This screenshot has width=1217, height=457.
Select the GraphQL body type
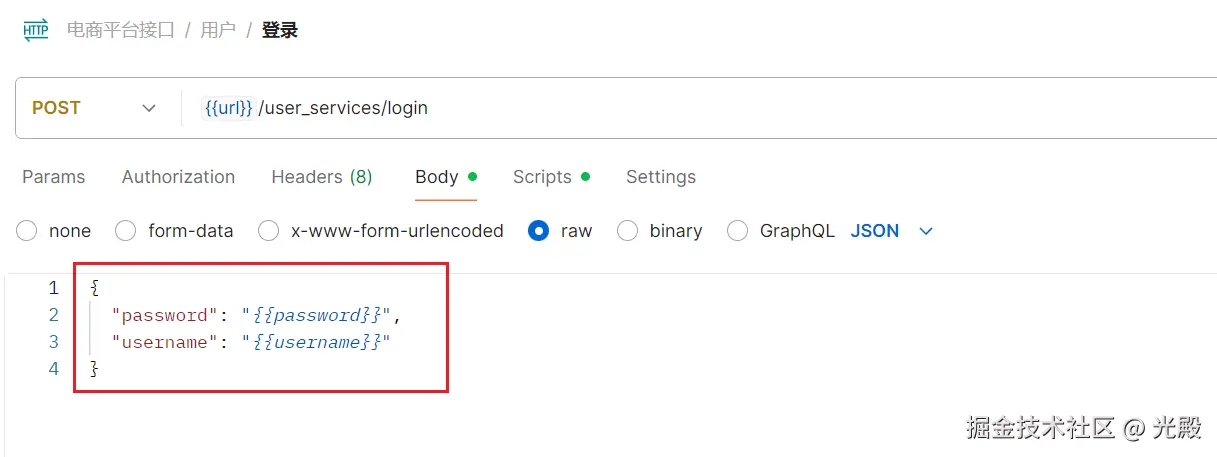point(738,231)
